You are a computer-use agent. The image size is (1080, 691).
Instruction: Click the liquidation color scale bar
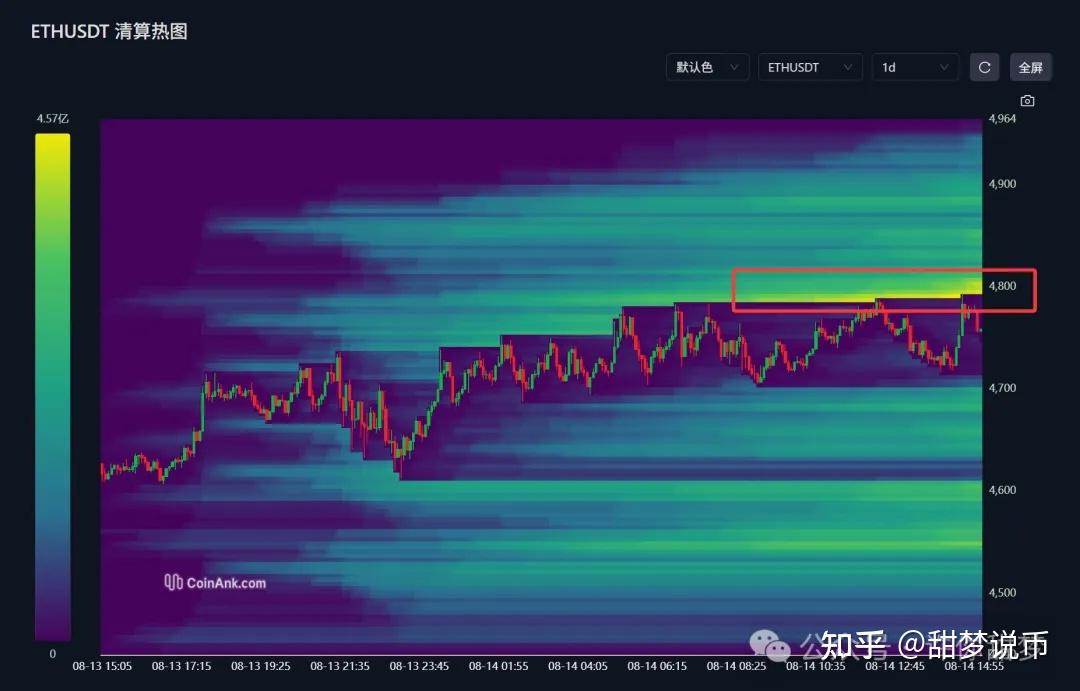click(53, 386)
